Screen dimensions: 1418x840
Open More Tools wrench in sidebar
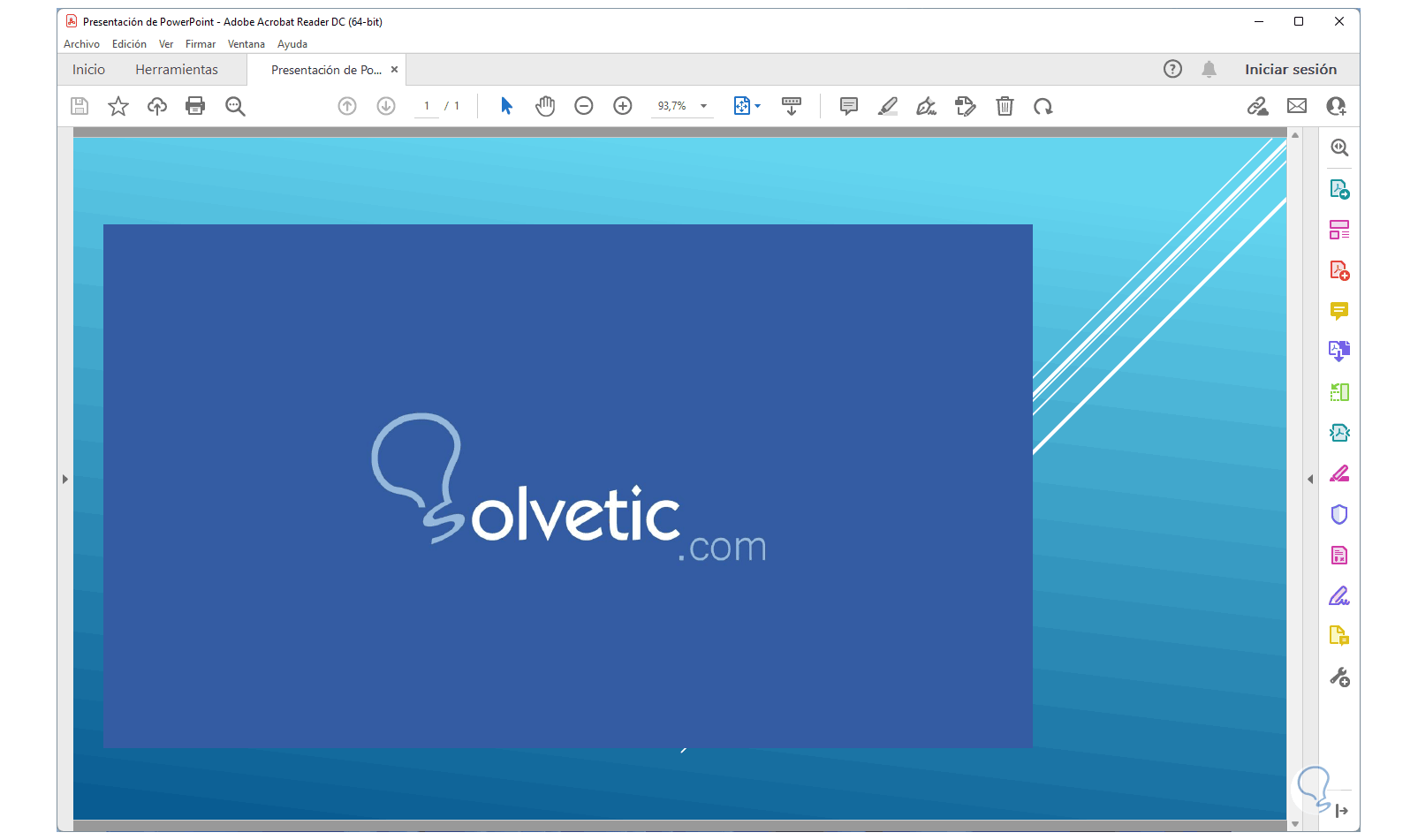[x=1339, y=677]
